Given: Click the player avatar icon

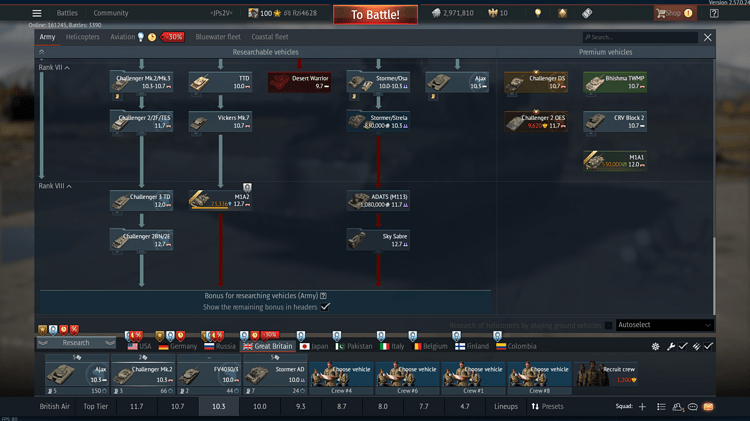Looking at the screenshot, I should pos(253,13).
